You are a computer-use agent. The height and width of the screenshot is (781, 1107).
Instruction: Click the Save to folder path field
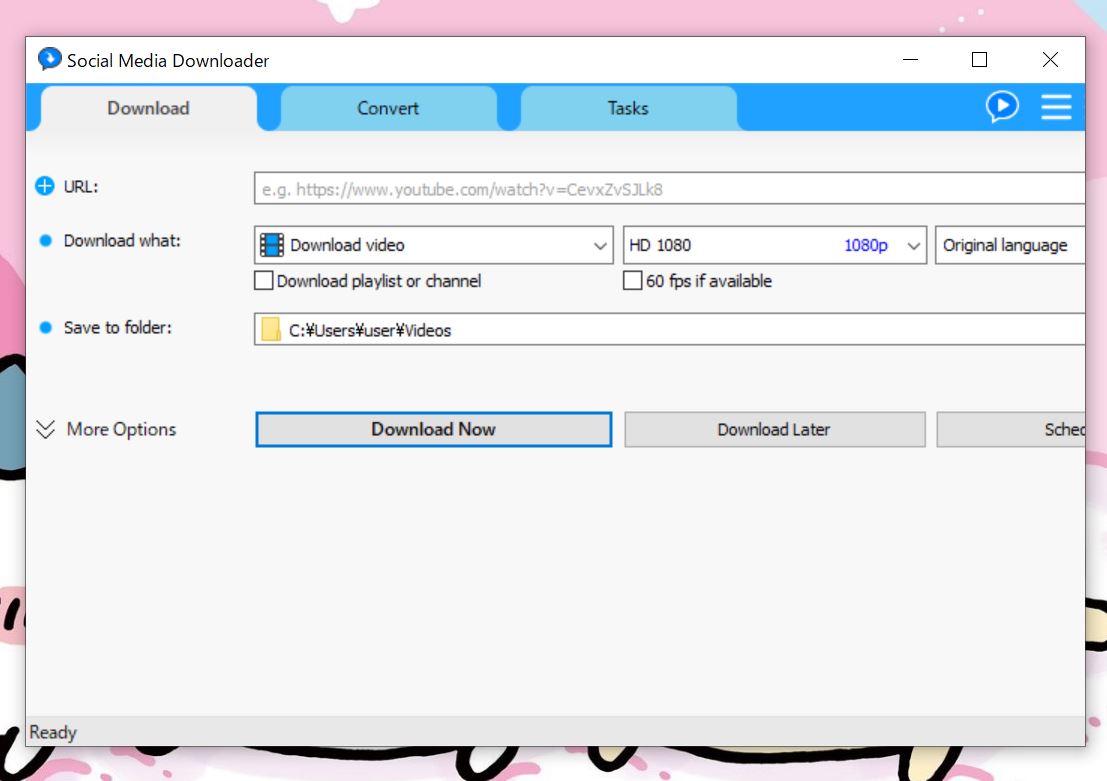pos(669,330)
